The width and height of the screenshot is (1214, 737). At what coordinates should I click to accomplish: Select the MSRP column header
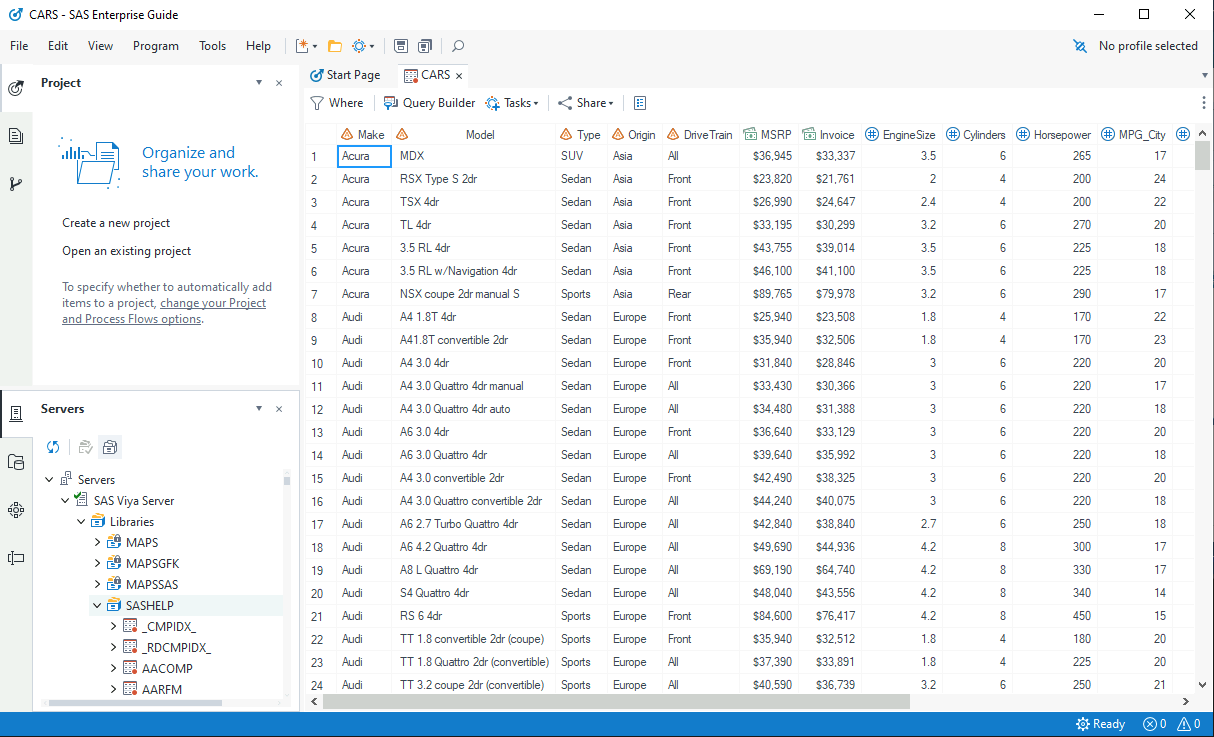click(775, 135)
